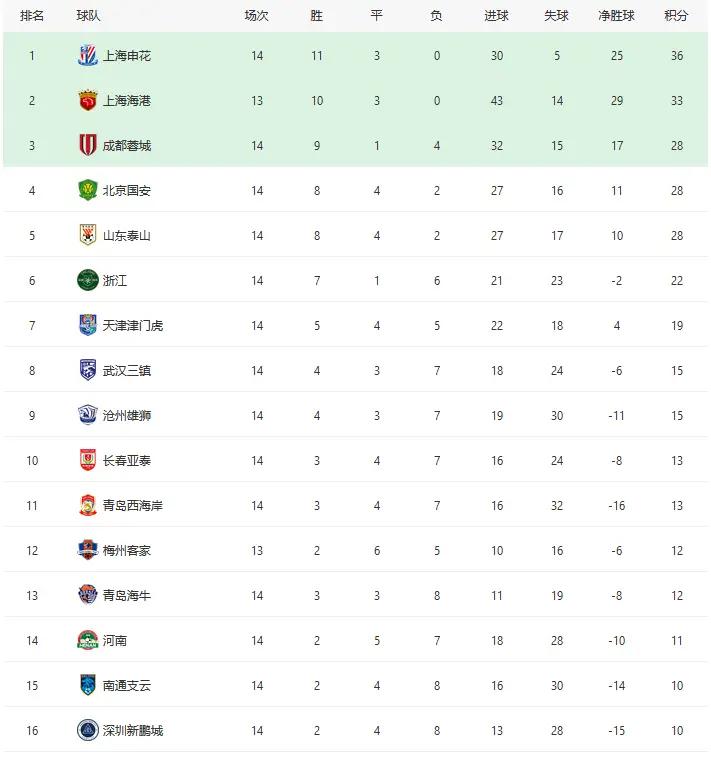
Task: Click the Zhejiang (浙江) round green logo
Action: coord(88,281)
